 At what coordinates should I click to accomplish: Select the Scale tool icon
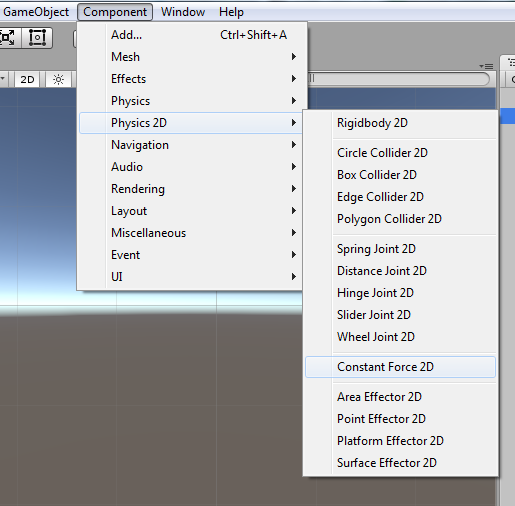8,38
